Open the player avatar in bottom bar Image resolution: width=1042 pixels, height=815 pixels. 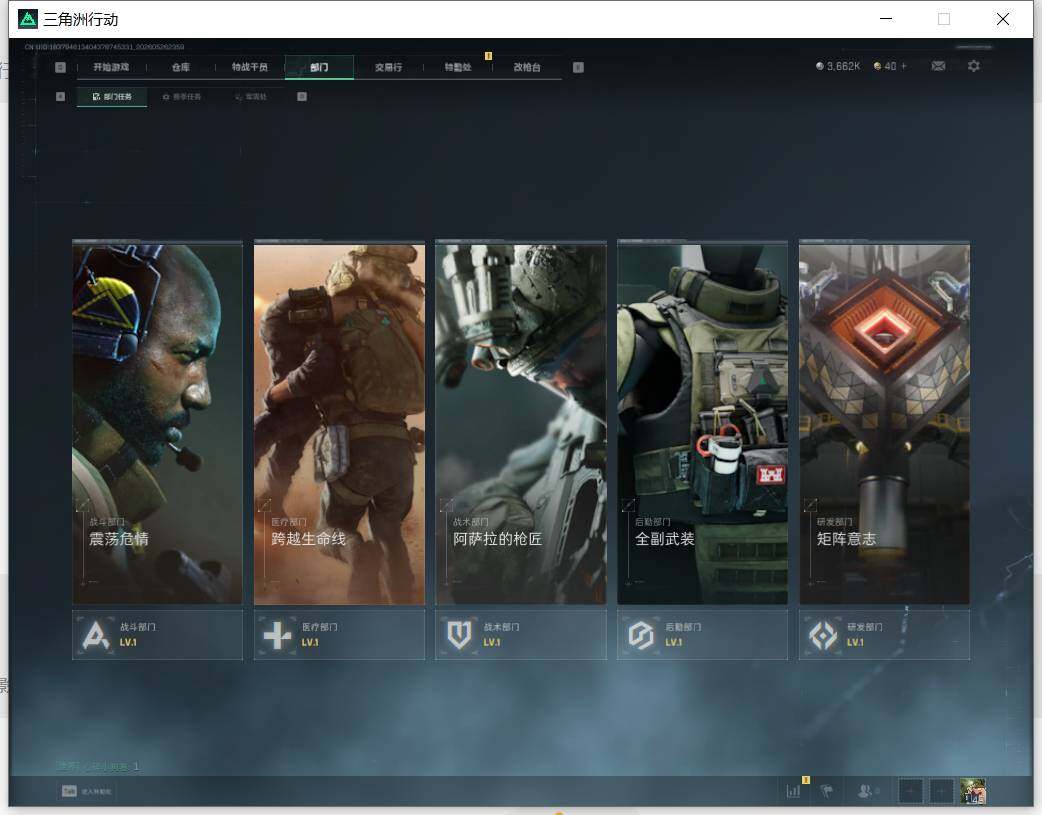pos(973,791)
